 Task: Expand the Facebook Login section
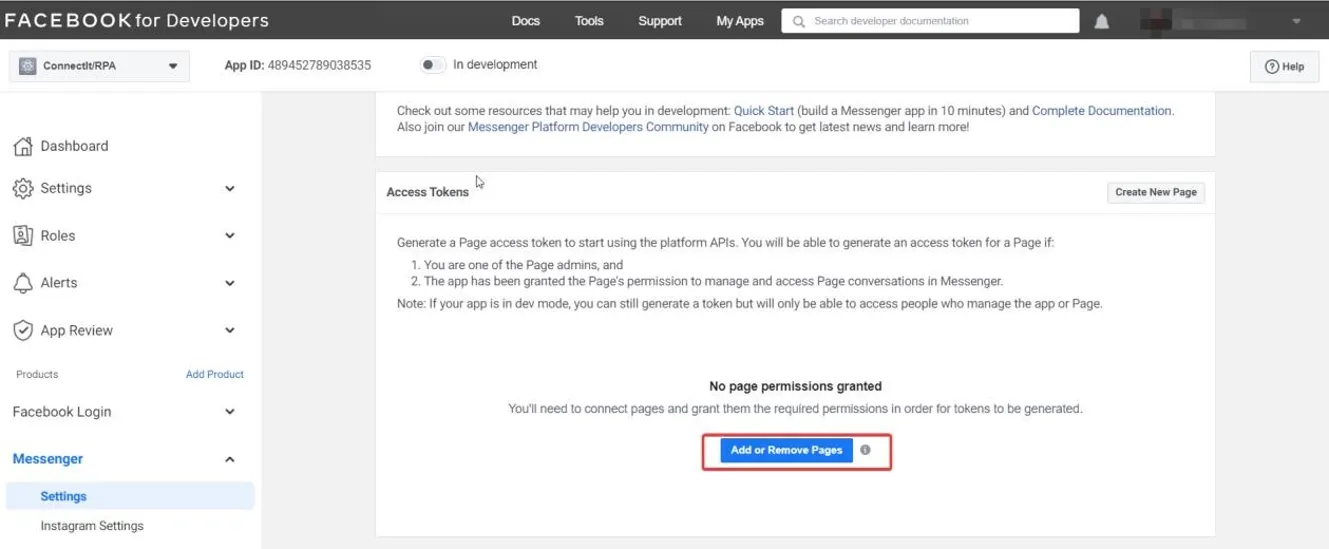click(x=229, y=412)
